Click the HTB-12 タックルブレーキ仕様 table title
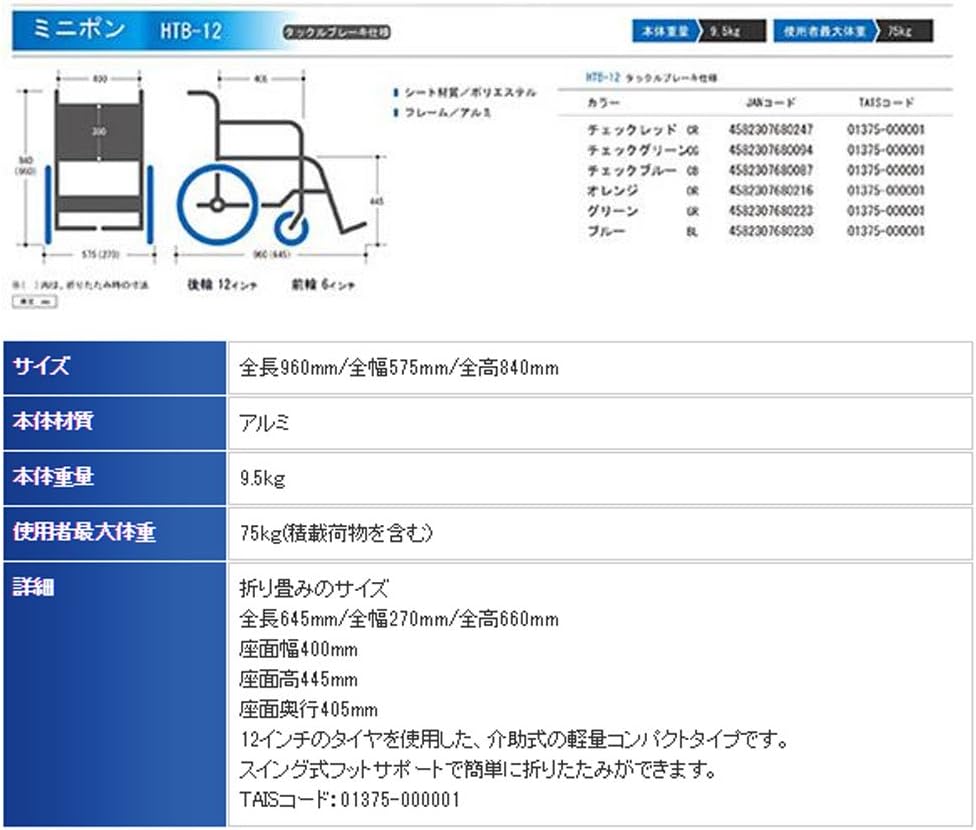 651,78
